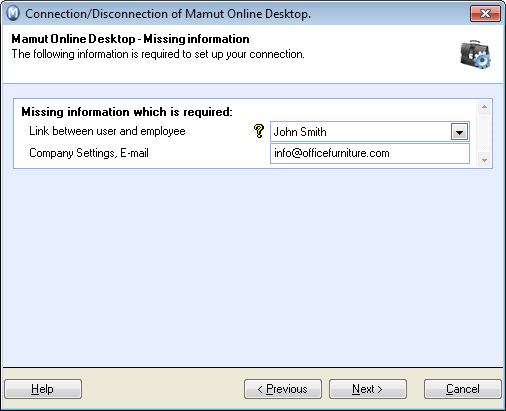The image size is (506, 411).
Task: Click the 'Link between user and employee' label
Action: (107, 131)
